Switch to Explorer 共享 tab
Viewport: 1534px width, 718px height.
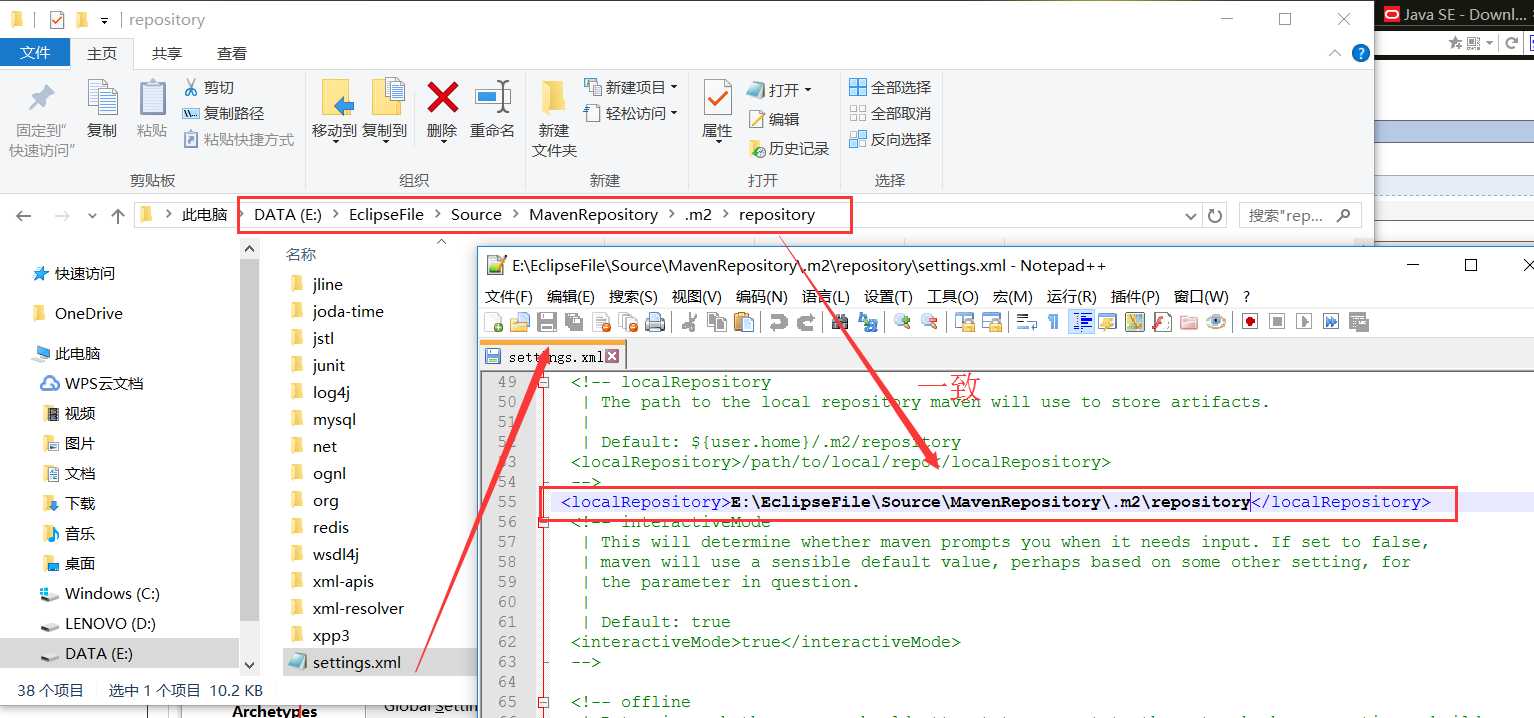click(167, 53)
